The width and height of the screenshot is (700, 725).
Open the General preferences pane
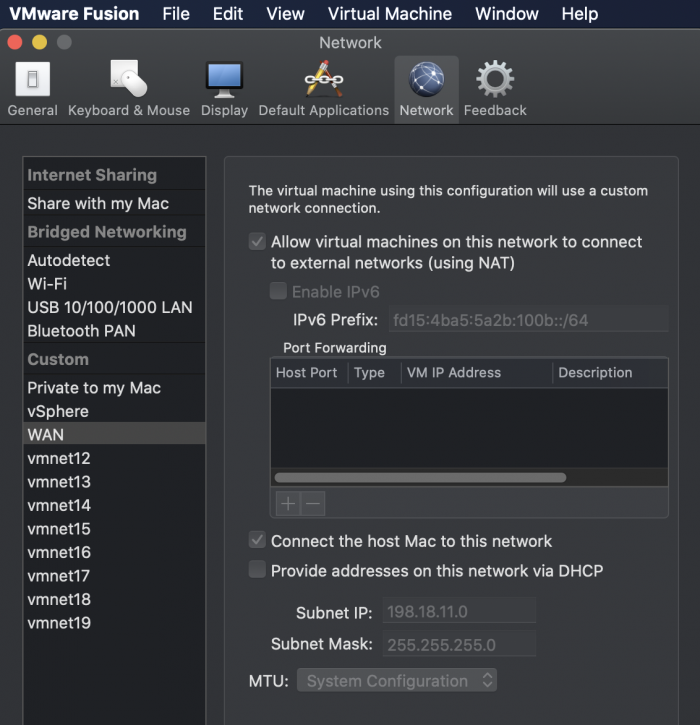32,89
